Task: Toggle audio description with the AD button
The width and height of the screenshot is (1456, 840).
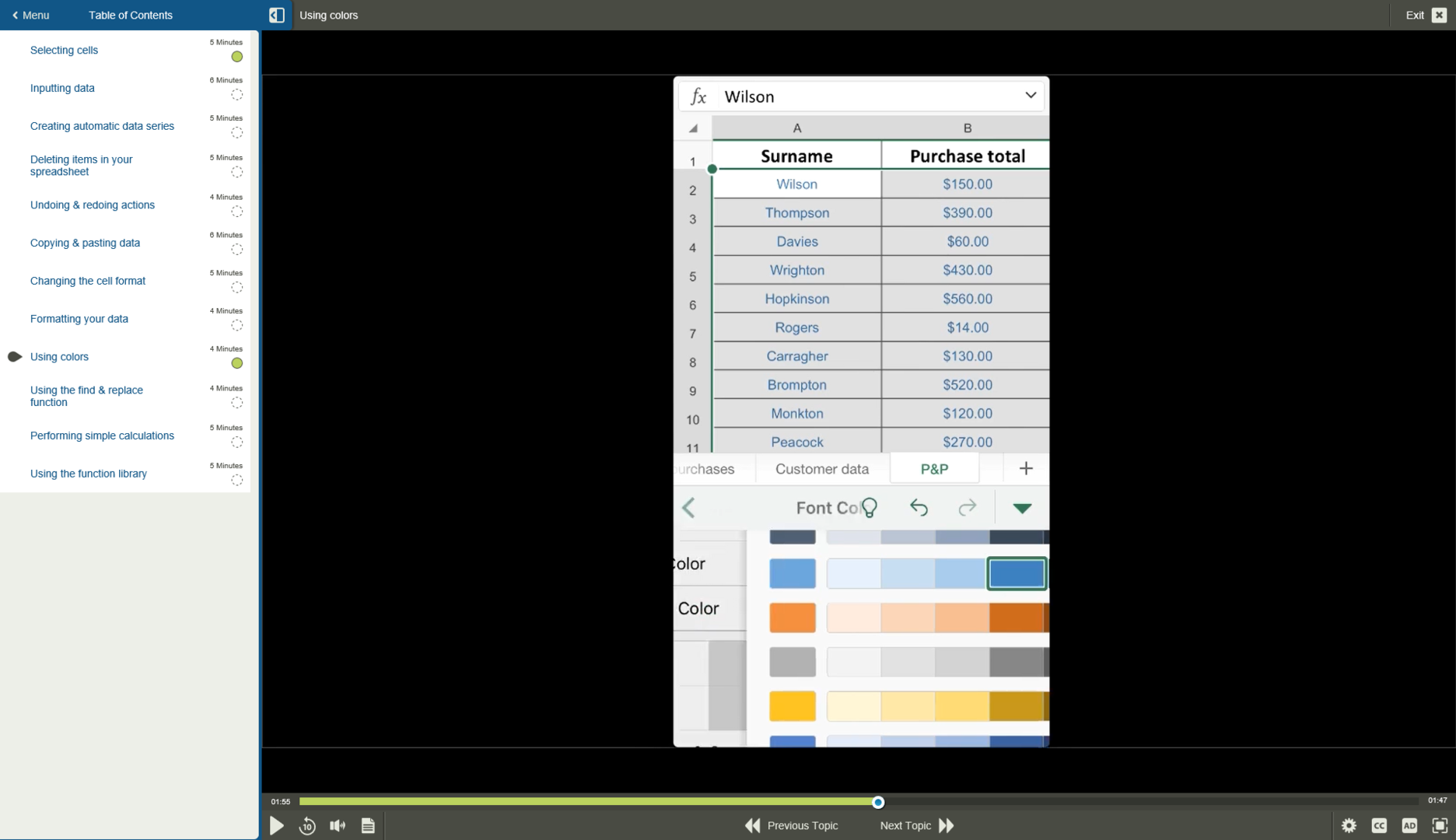Action: (x=1409, y=825)
